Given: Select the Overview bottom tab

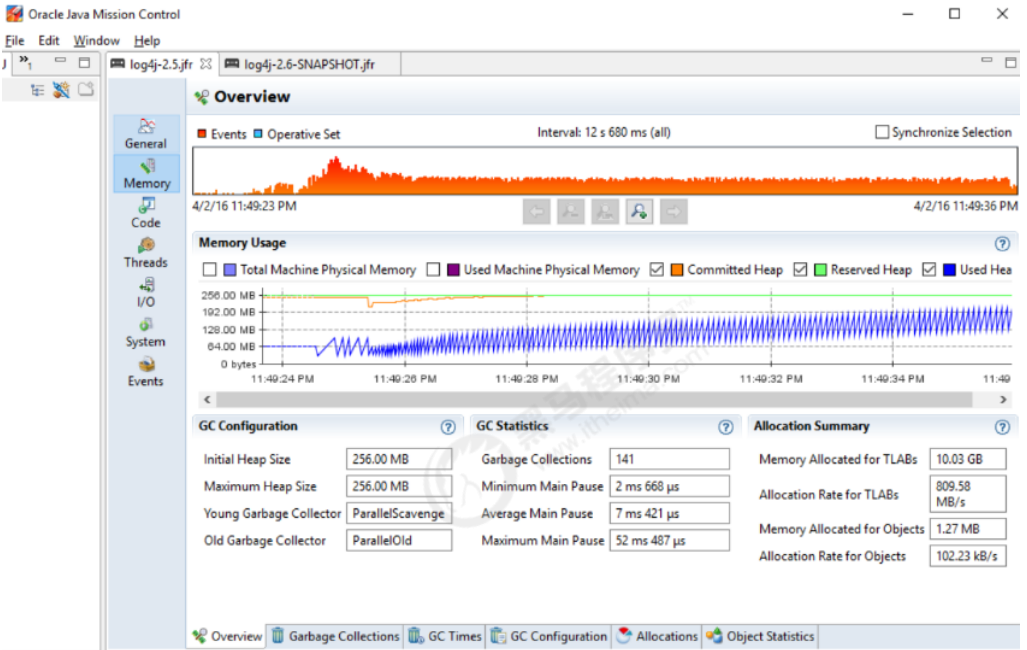Looking at the screenshot, I should point(228,636).
